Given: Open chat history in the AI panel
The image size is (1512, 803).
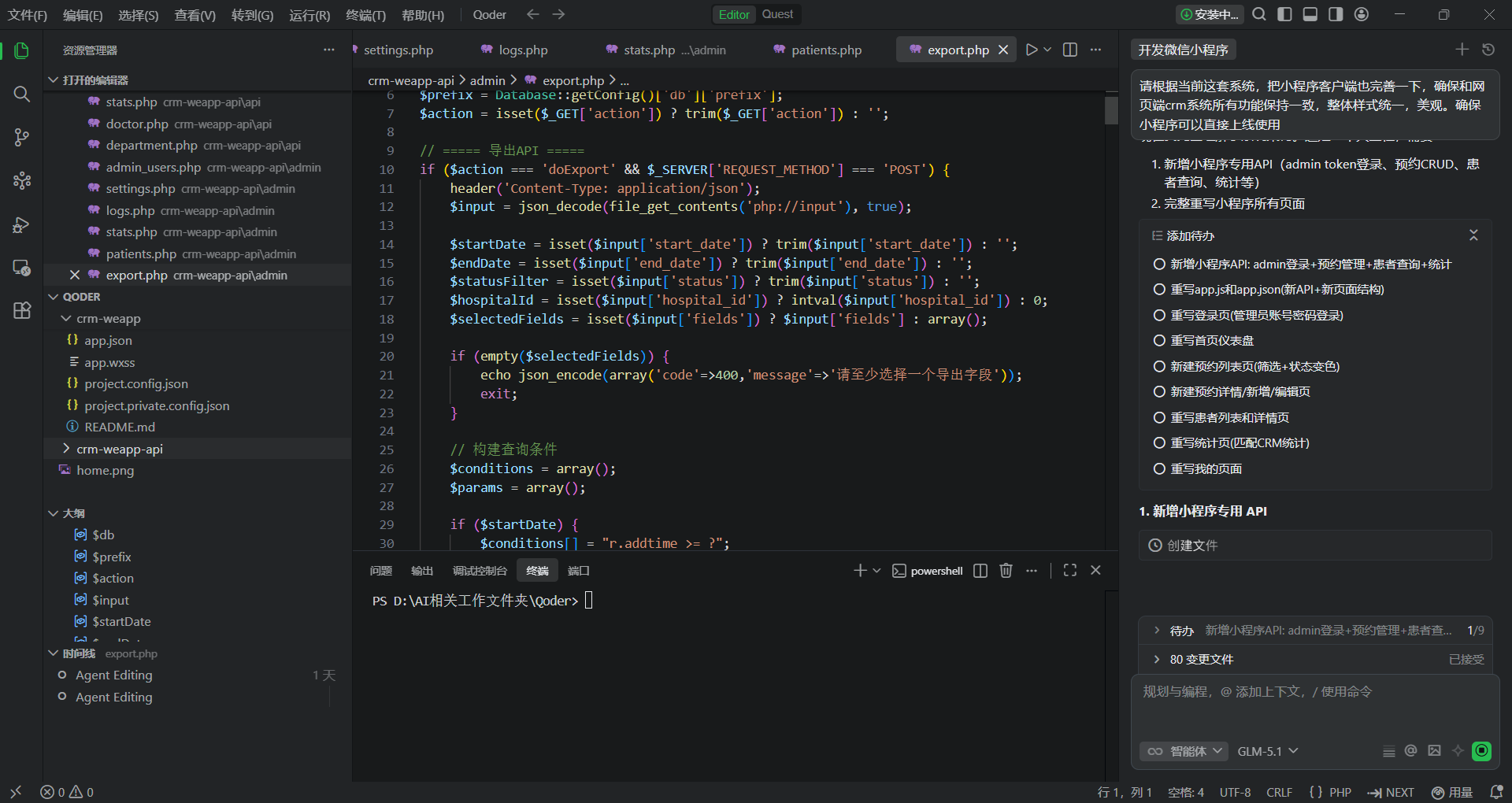Looking at the screenshot, I should (1488, 50).
